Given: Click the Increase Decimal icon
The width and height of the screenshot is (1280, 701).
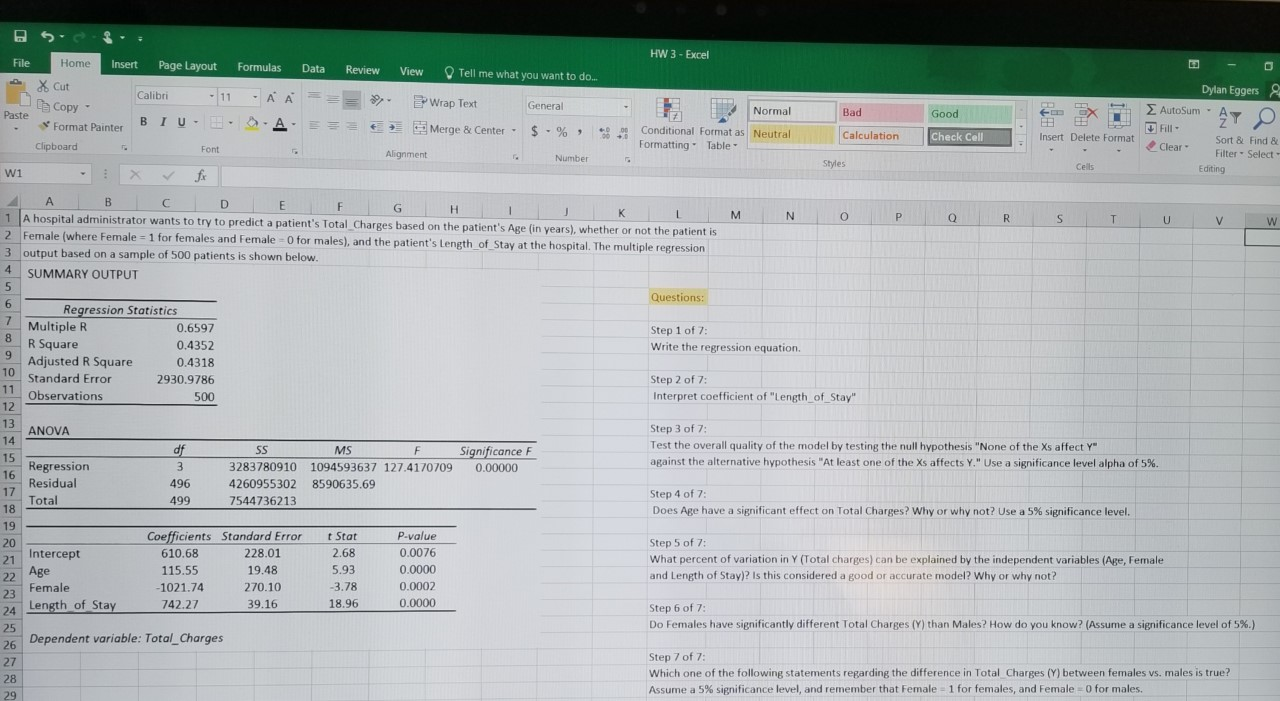Looking at the screenshot, I should point(602,130).
